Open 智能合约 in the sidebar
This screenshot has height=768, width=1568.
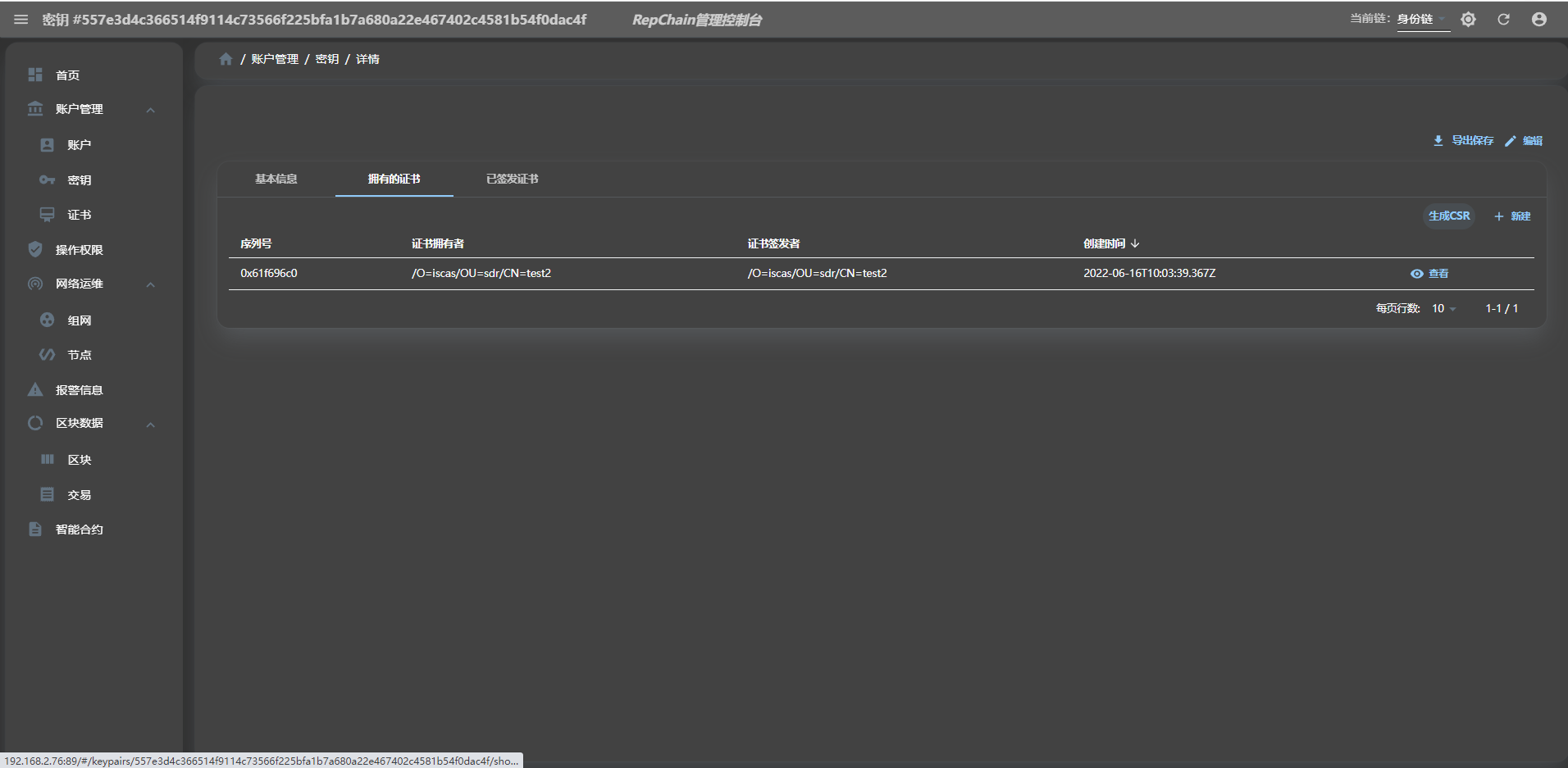[x=80, y=529]
